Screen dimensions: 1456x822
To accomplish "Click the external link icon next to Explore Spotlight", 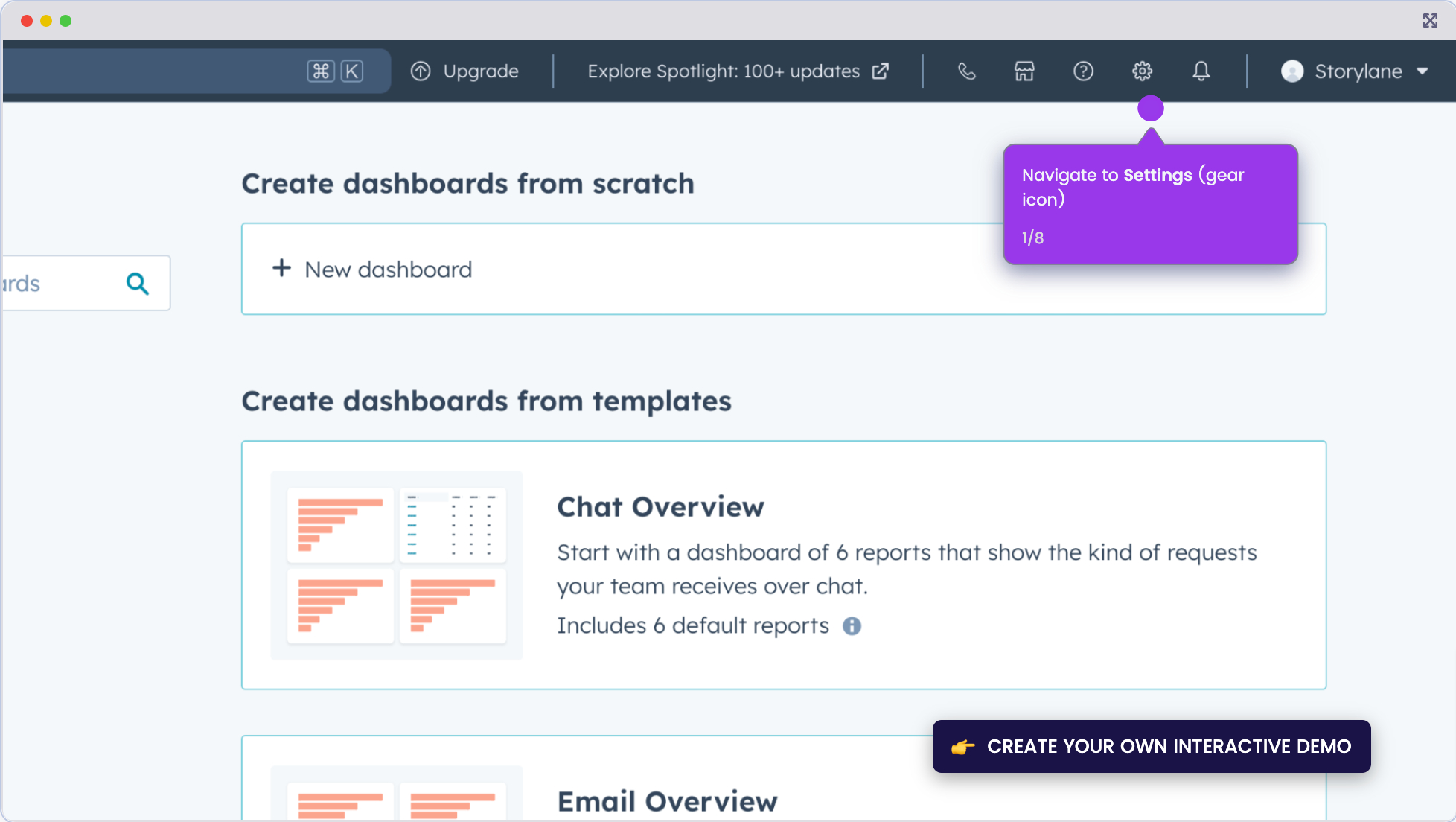I will click(x=880, y=71).
